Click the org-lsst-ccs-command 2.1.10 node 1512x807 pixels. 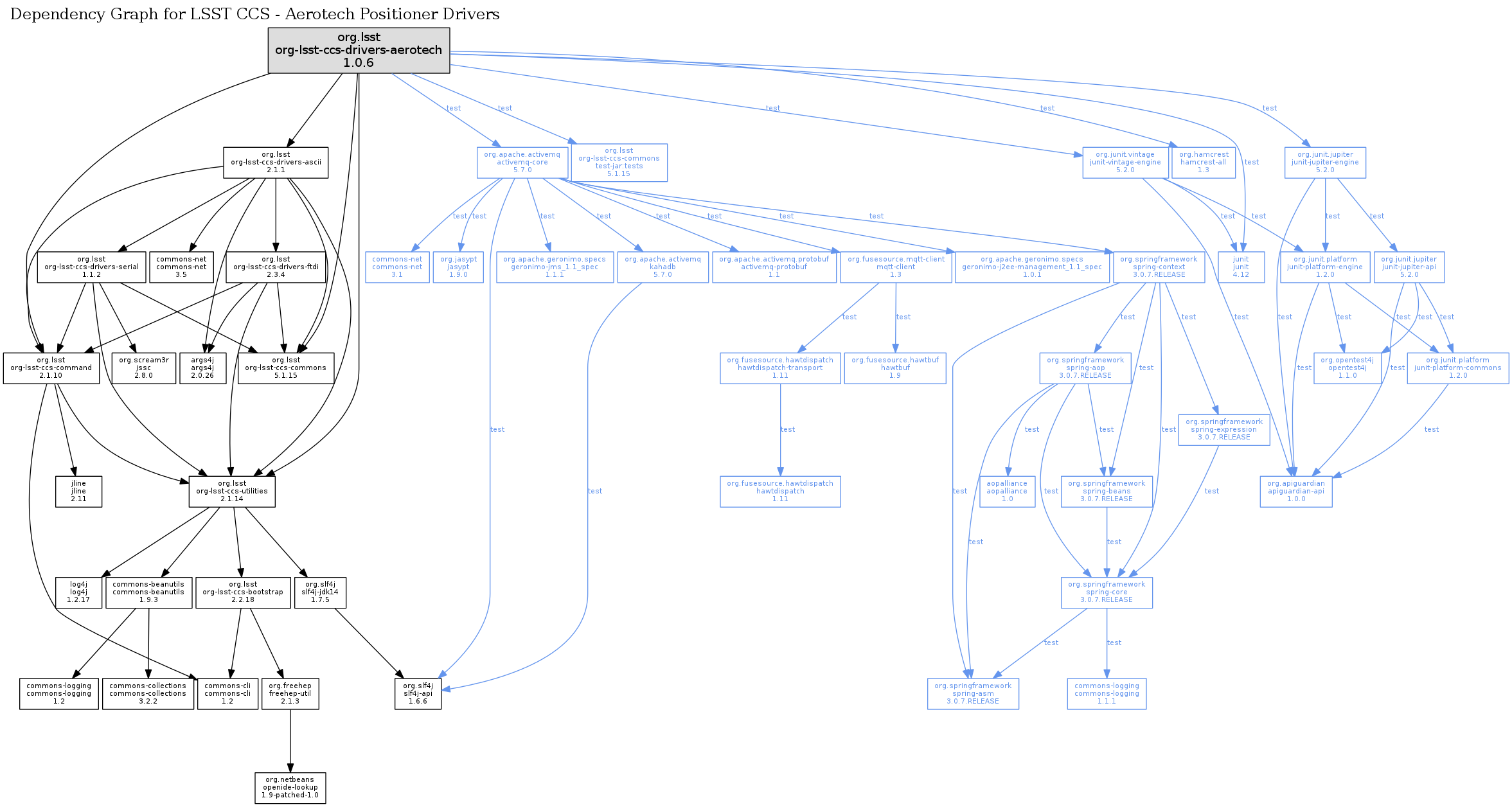pos(51,368)
